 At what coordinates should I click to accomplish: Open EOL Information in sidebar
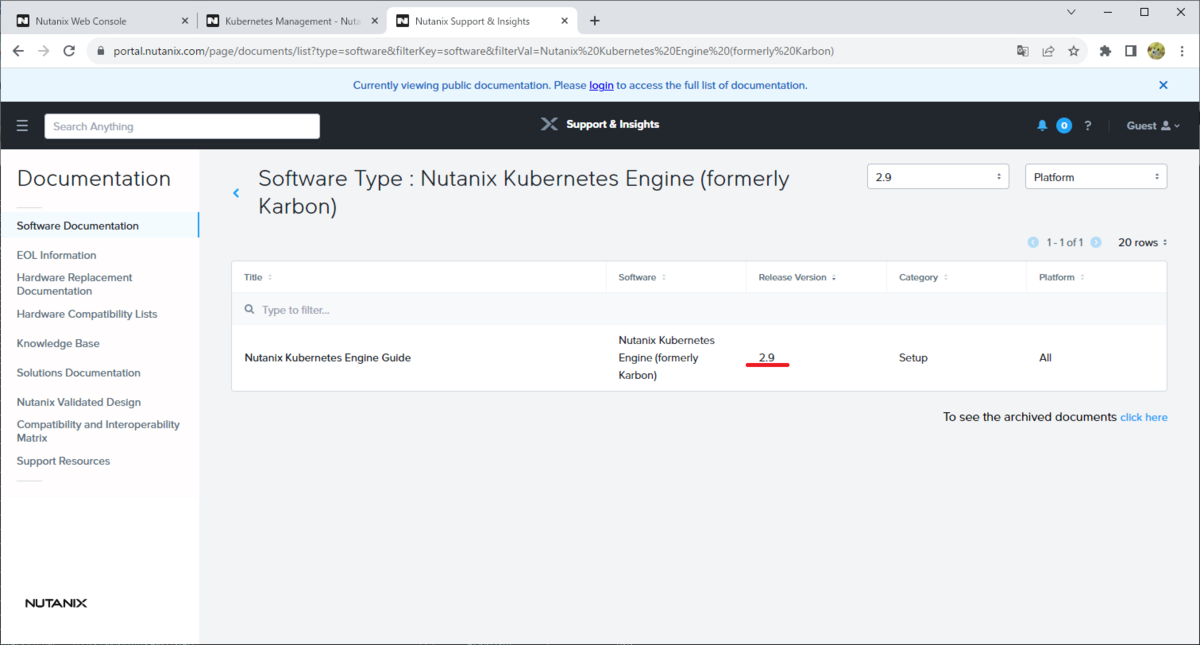(x=57, y=255)
